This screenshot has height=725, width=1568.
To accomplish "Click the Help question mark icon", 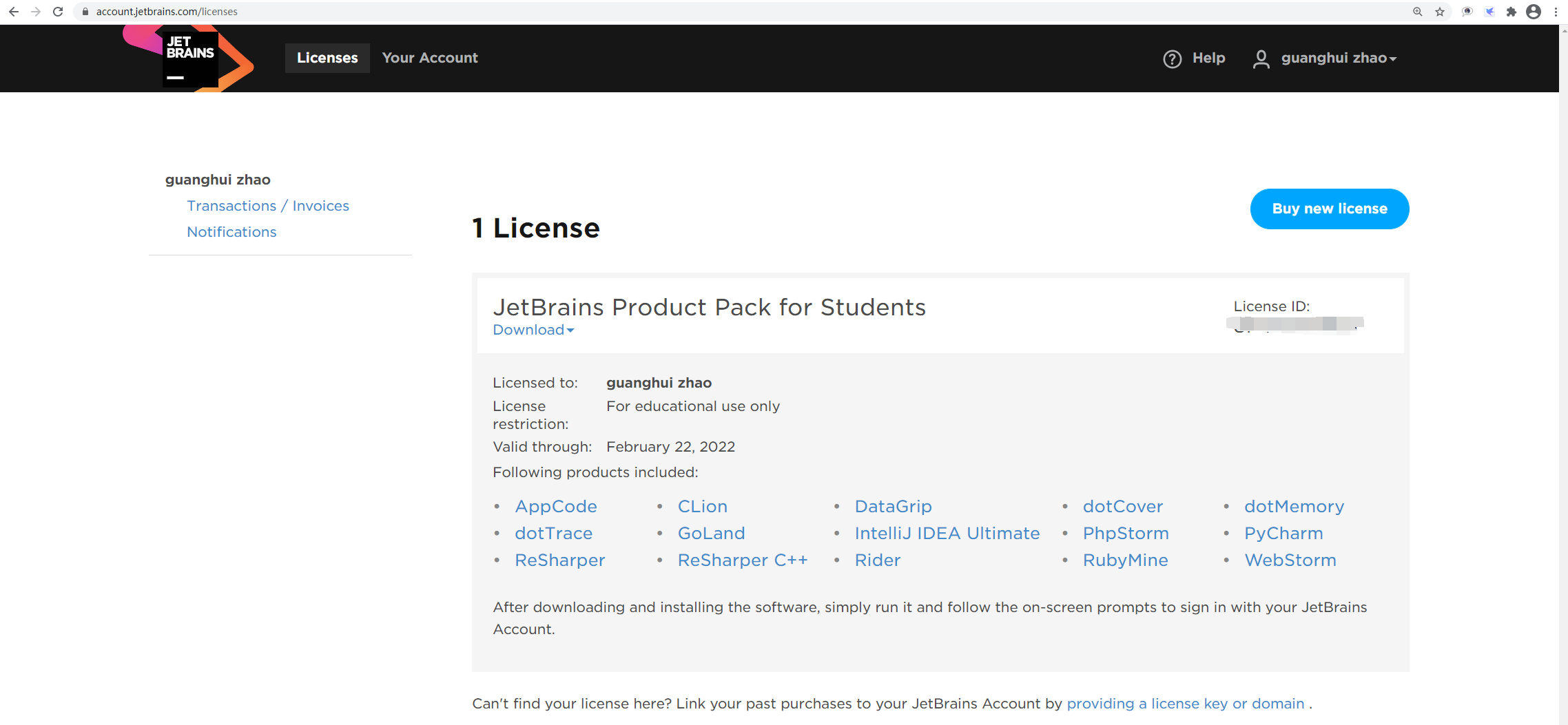I will point(1172,59).
